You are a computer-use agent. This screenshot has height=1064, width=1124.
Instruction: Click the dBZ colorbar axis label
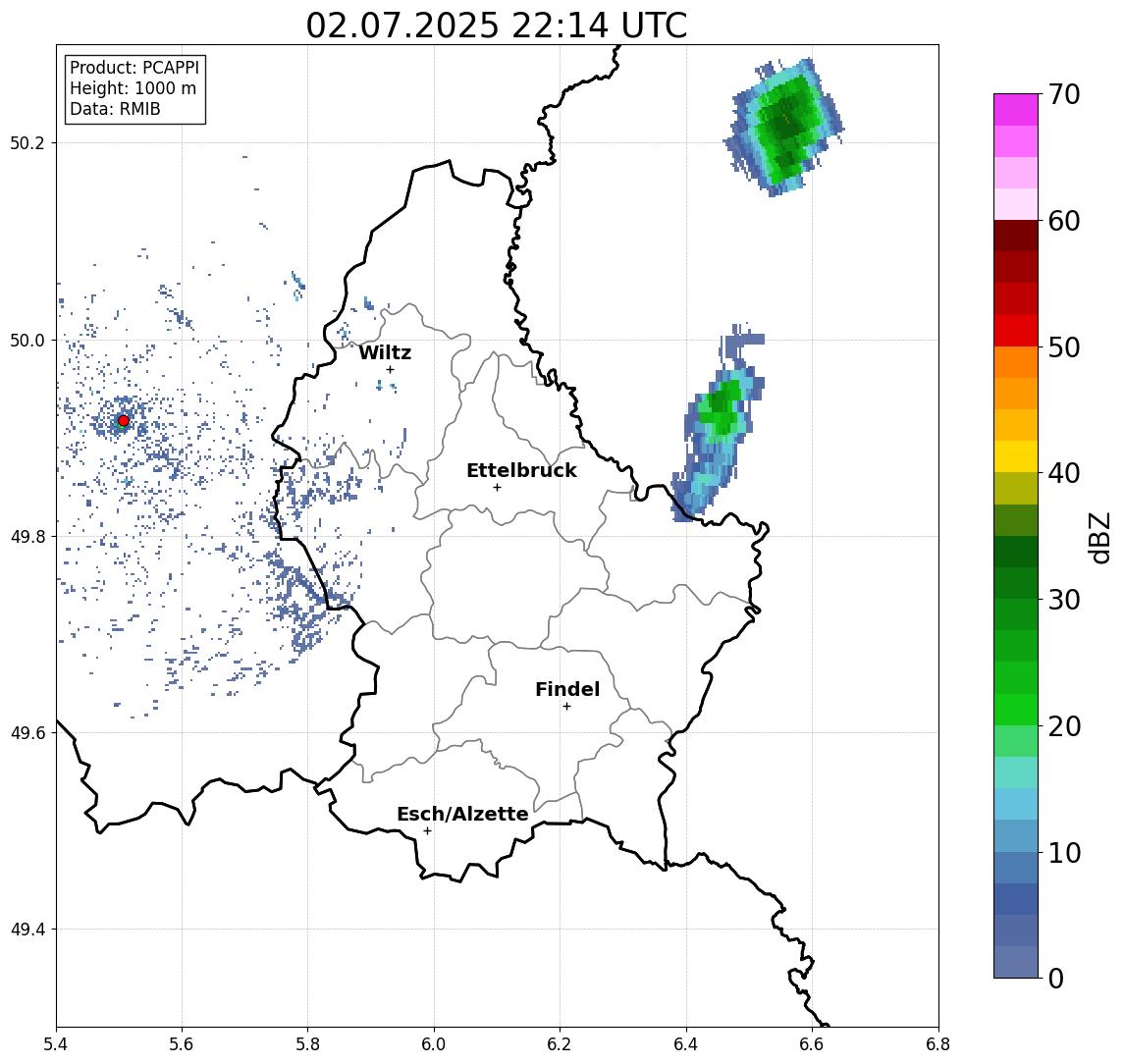(1098, 537)
